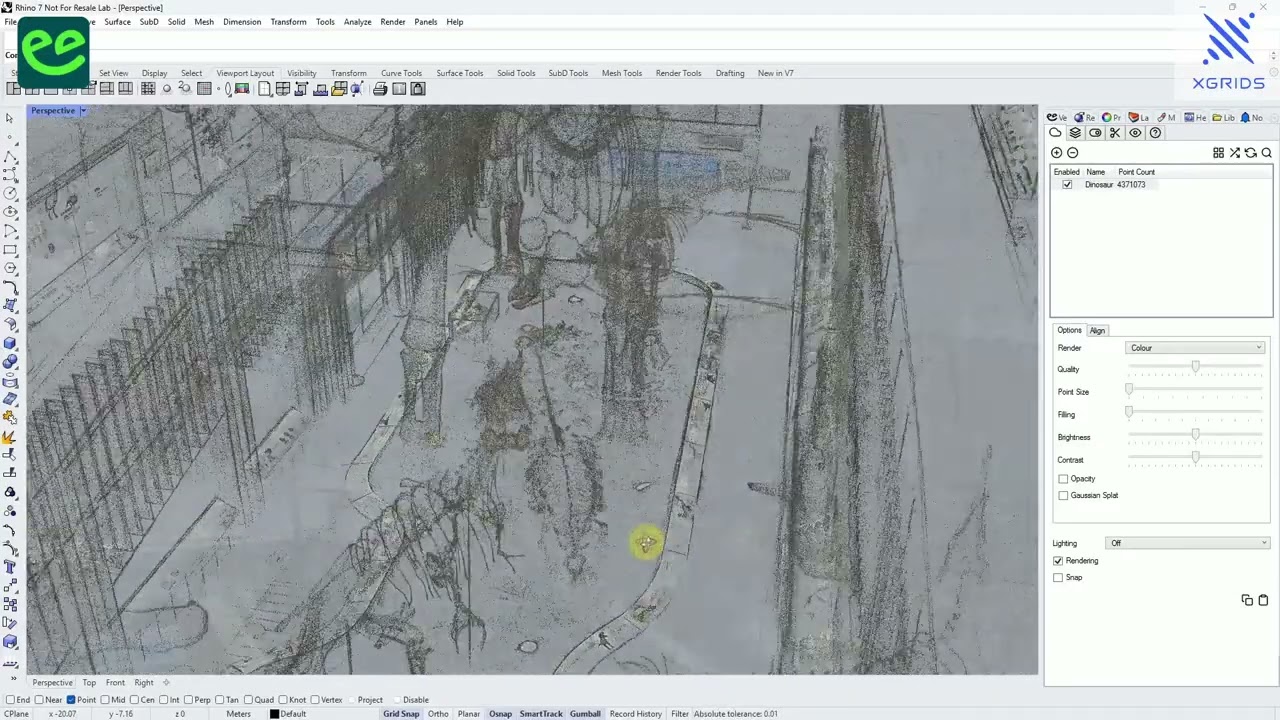Open the Surface menu
The width and height of the screenshot is (1280, 720).
(x=117, y=22)
